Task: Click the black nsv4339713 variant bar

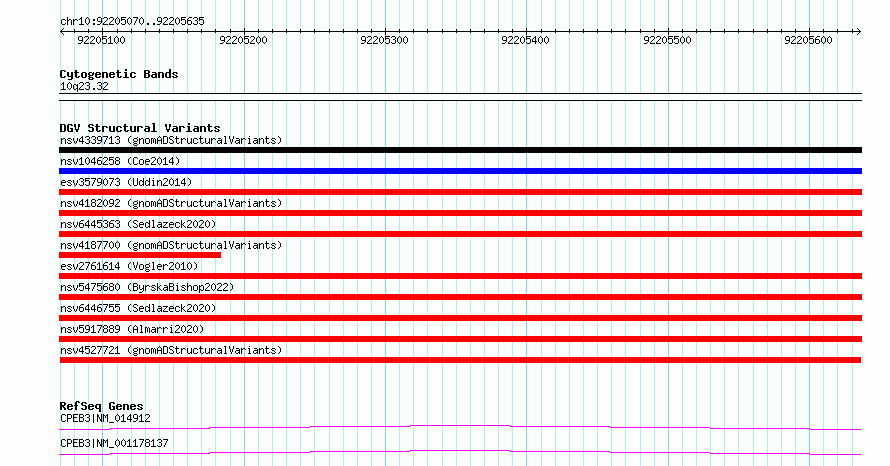Action: (460, 150)
